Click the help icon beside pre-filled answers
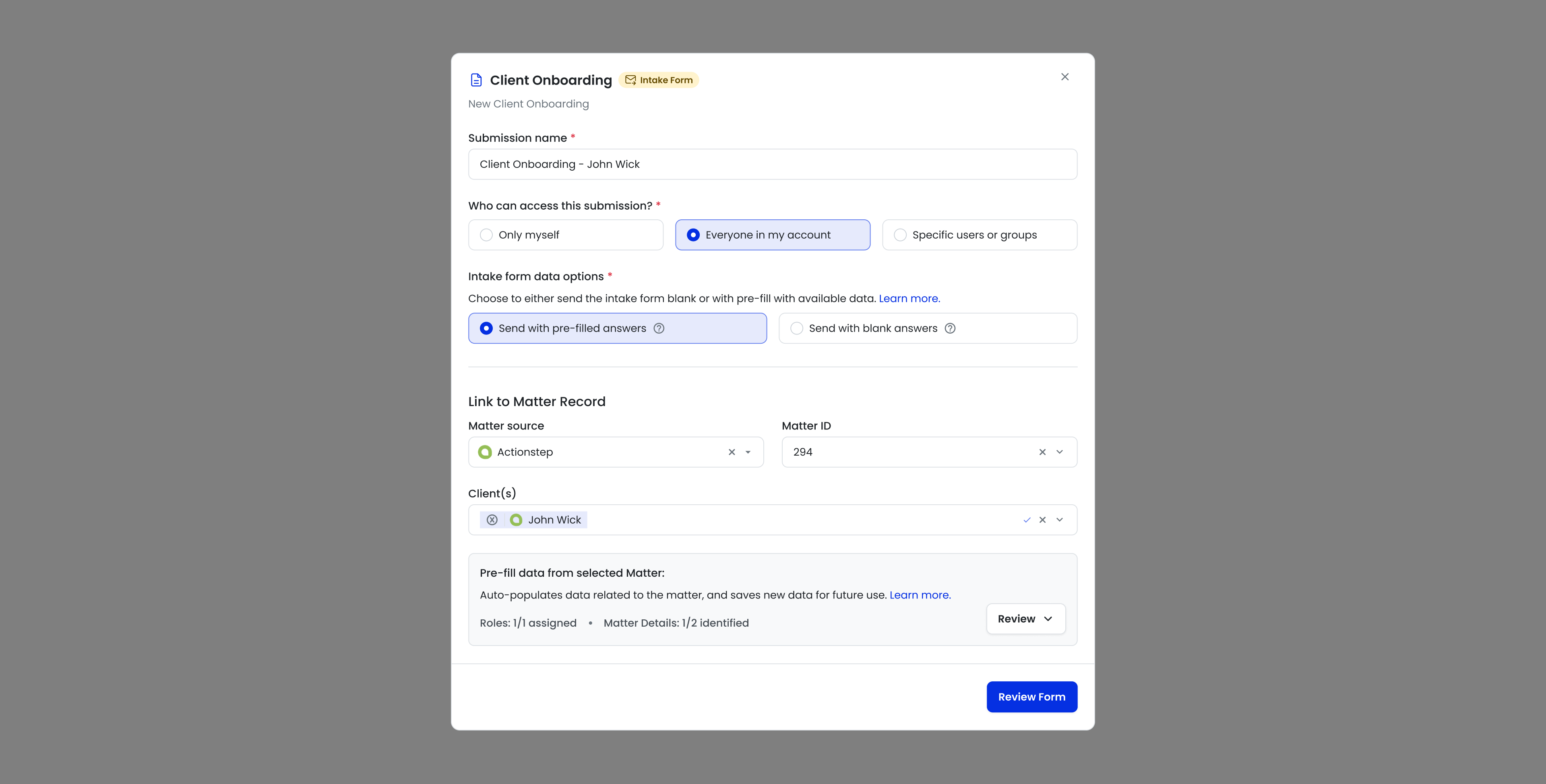Viewport: 1546px width, 784px height. coord(659,328)
